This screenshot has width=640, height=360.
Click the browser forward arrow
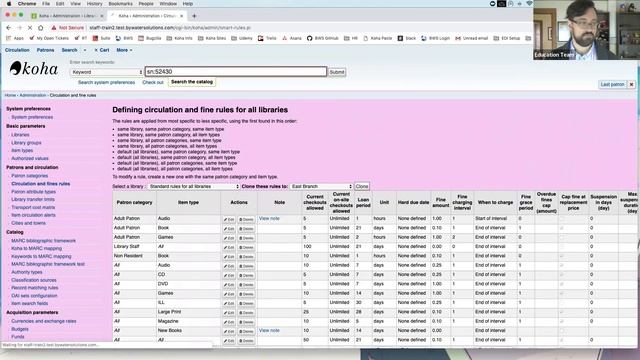pos(19,28)
